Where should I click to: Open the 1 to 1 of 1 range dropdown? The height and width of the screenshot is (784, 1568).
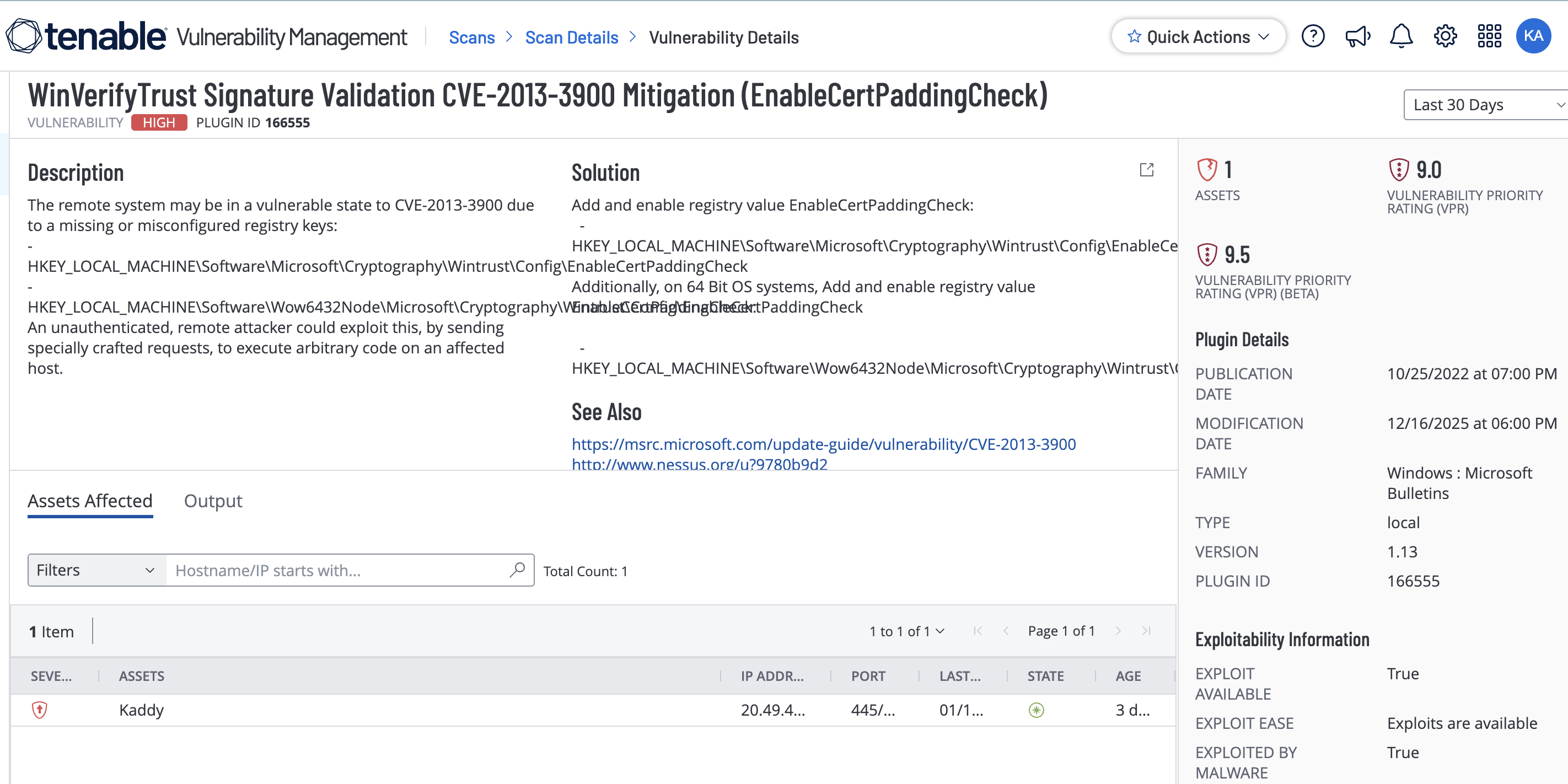coord(906,631)
